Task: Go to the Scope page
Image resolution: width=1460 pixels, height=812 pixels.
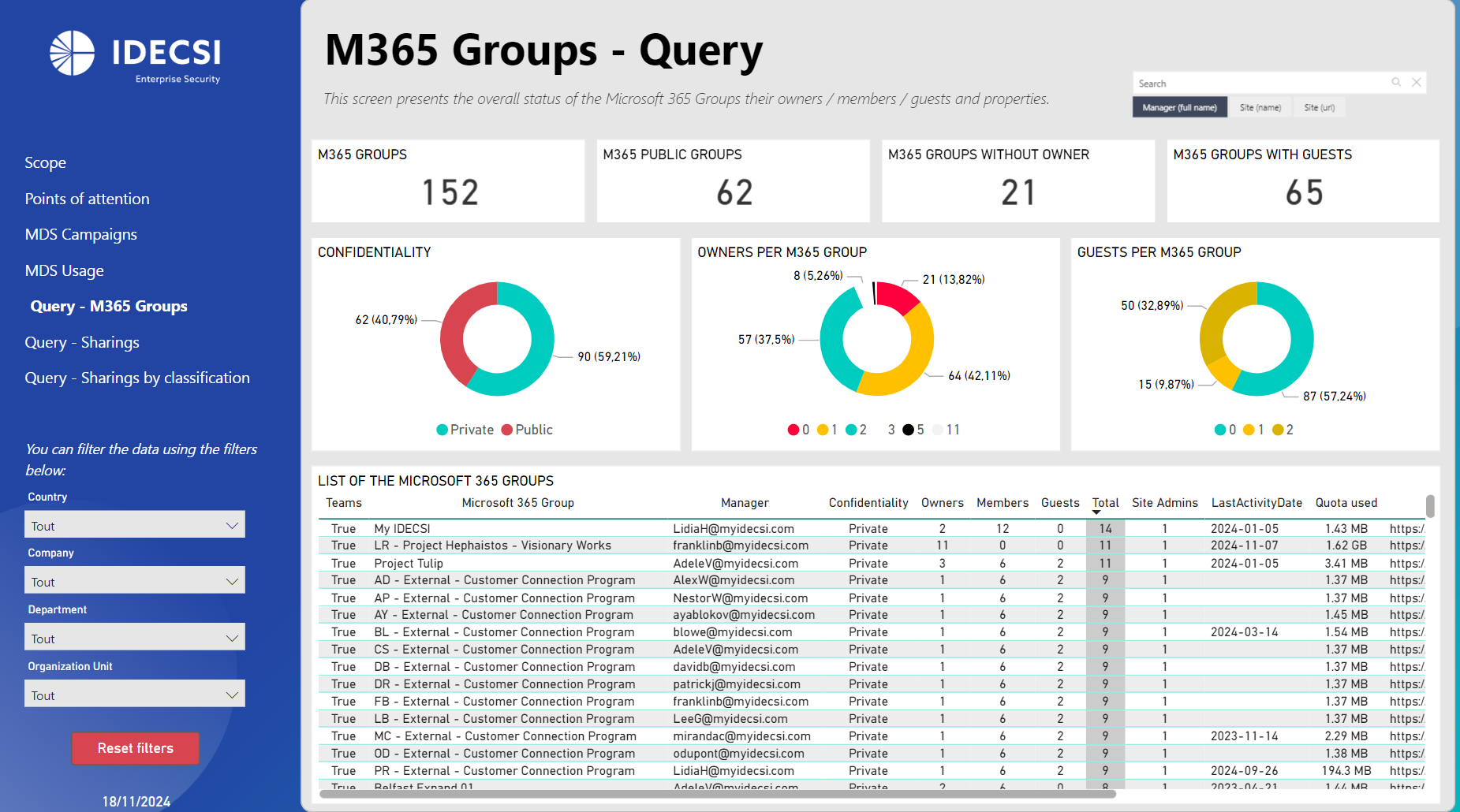Action: pyautogui.click(x=46, y=163)
